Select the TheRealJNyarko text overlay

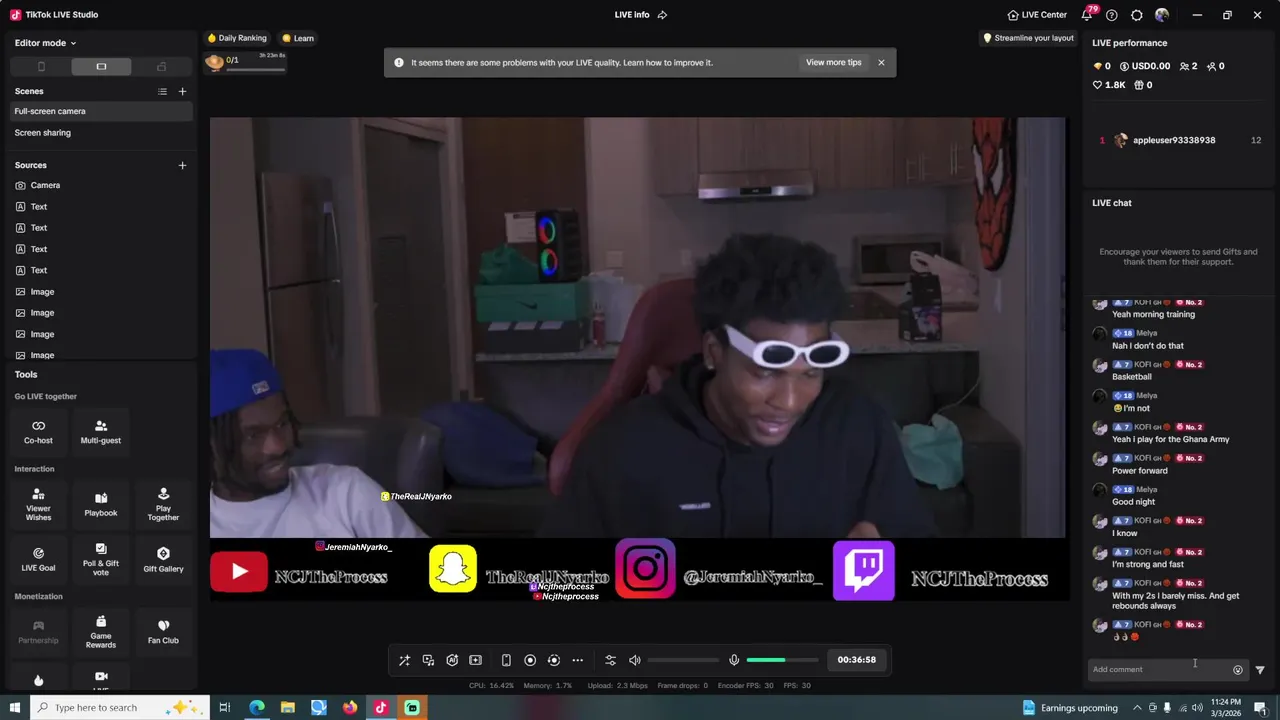tap(416, 496)
